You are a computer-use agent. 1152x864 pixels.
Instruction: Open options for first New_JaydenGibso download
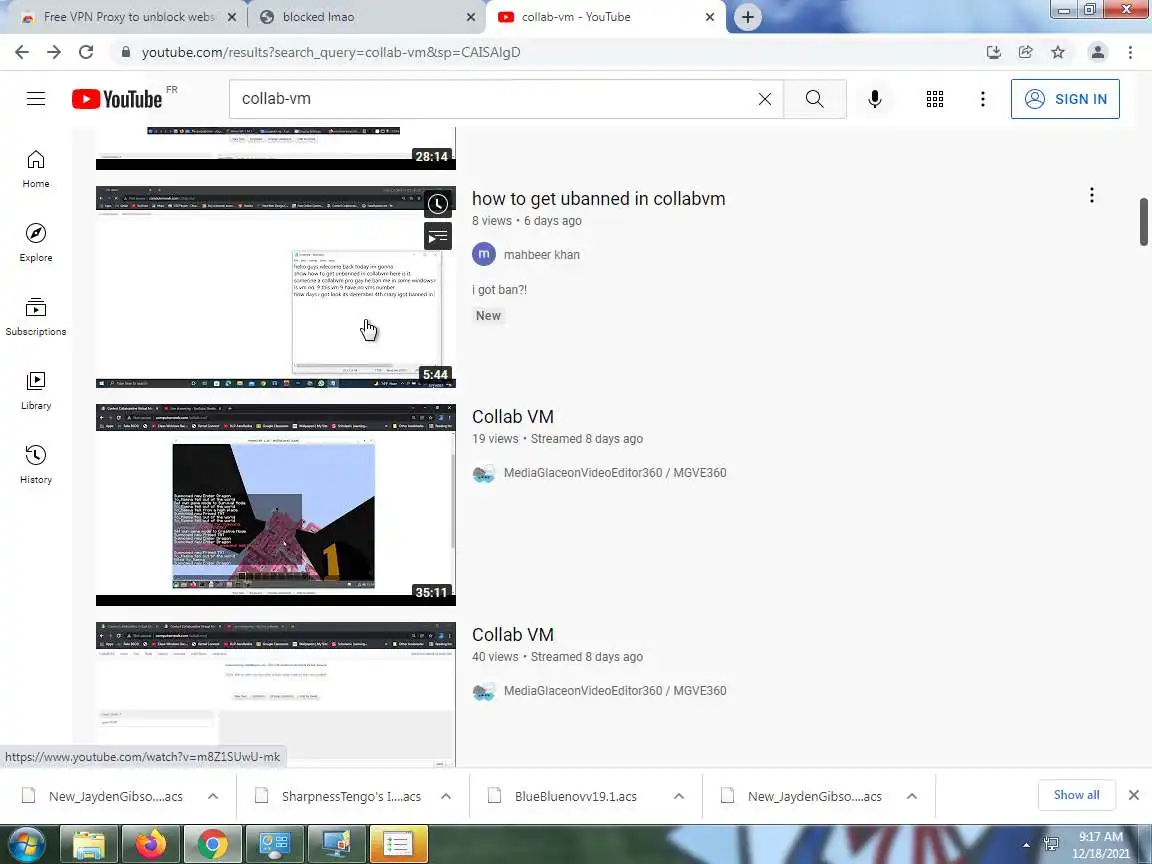[213, 796]
